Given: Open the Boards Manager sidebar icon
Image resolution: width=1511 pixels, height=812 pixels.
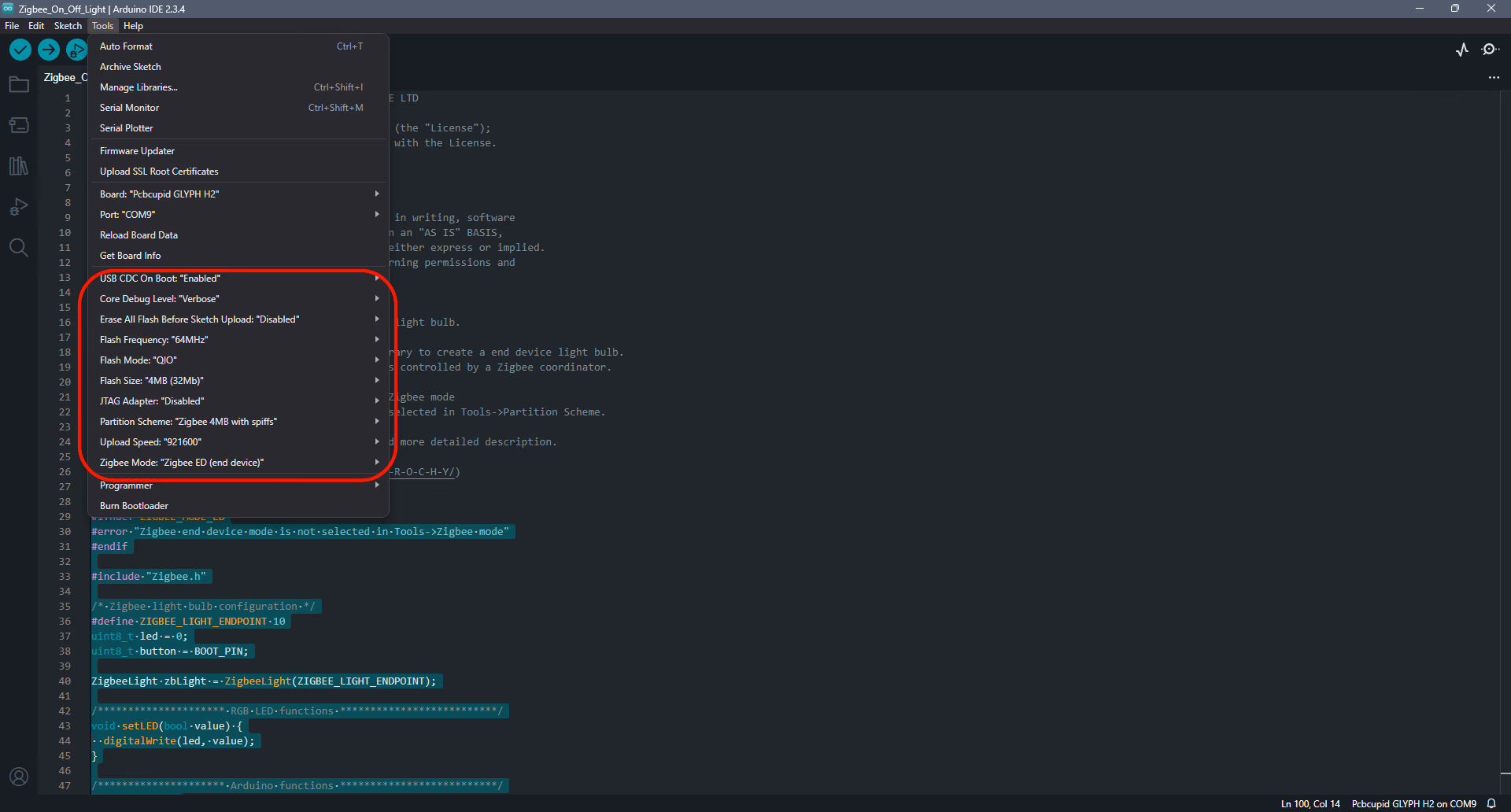Looking at the screenshot, I should pyautogui.click(x=19, y=124).
